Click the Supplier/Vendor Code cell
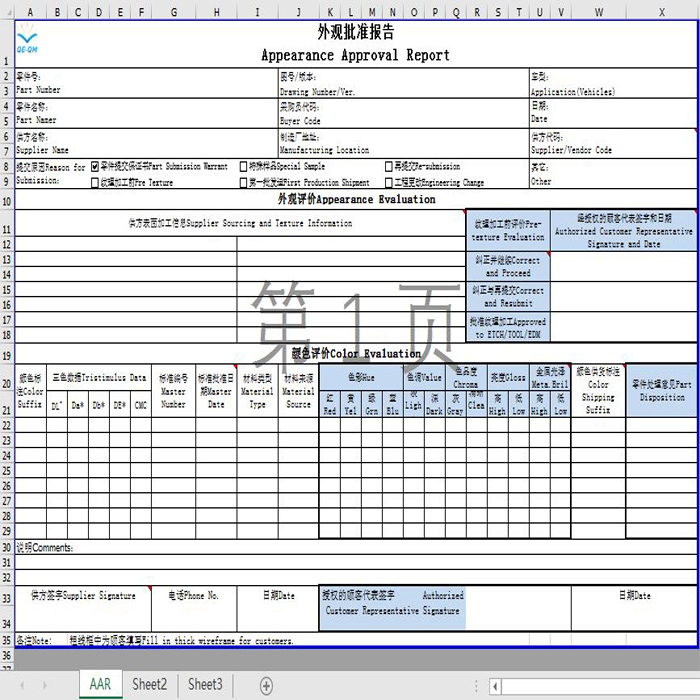Image resolution: width=700 pixels, height=700 pixels. pos(613,143)
